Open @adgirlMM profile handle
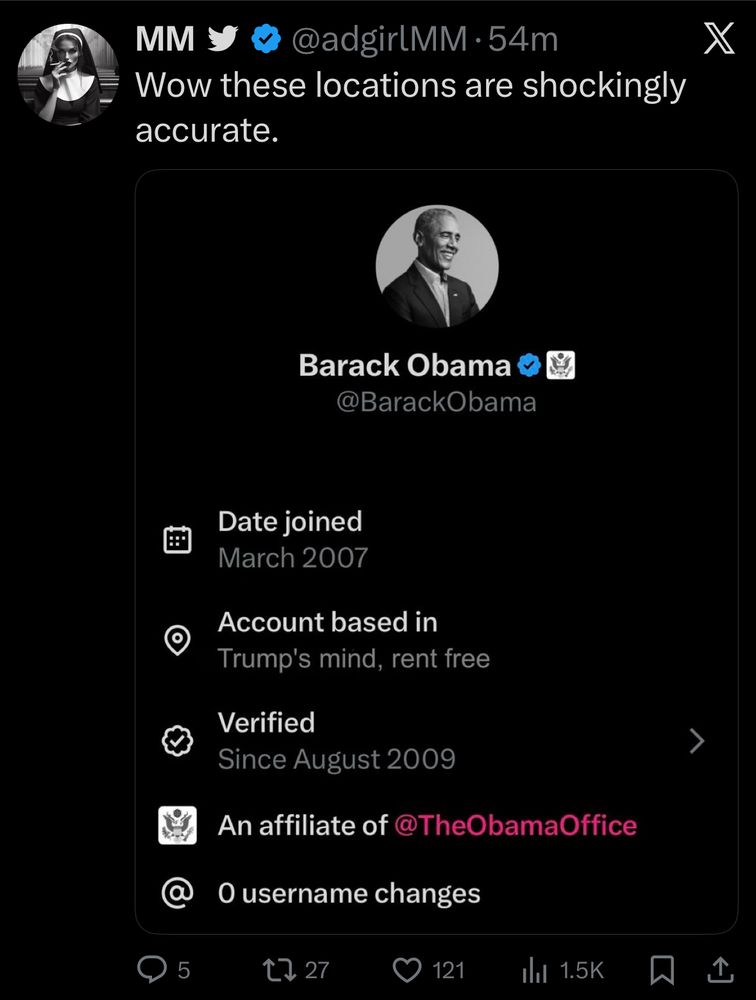 378,39
